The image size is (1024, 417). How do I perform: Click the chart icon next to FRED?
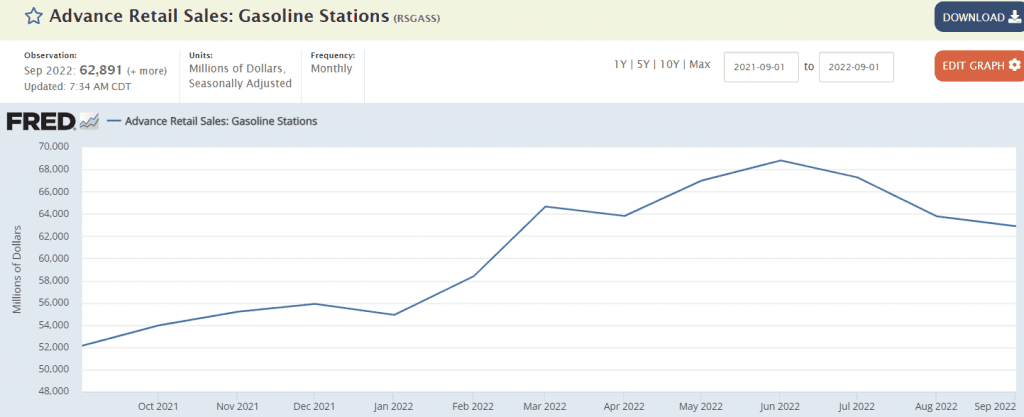tap(88, 121)
